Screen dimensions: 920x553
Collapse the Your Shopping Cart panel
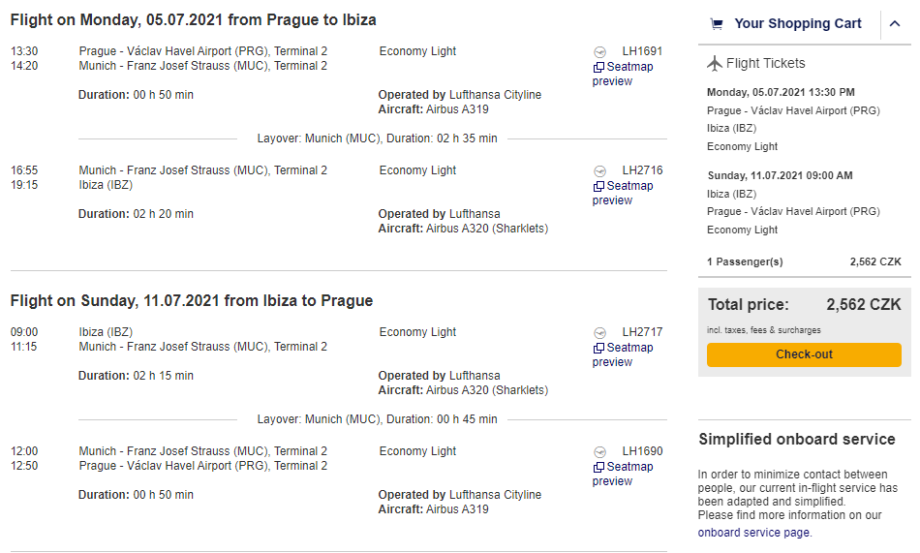[x=894, y=24]
